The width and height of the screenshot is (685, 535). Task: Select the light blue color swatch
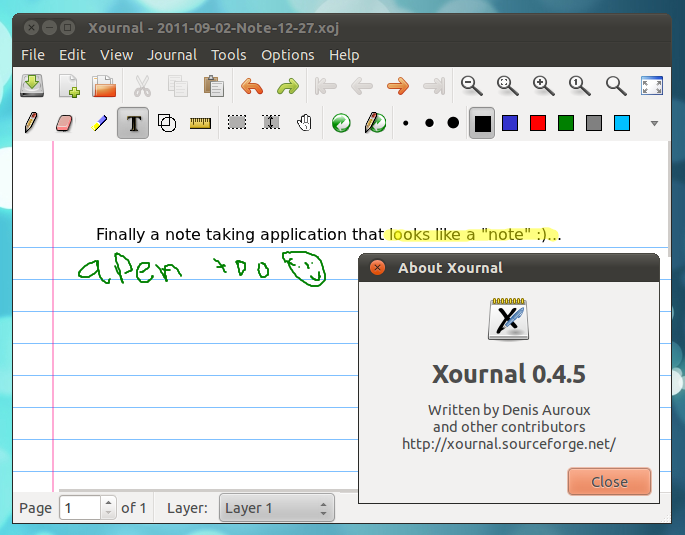click(622, 123)
